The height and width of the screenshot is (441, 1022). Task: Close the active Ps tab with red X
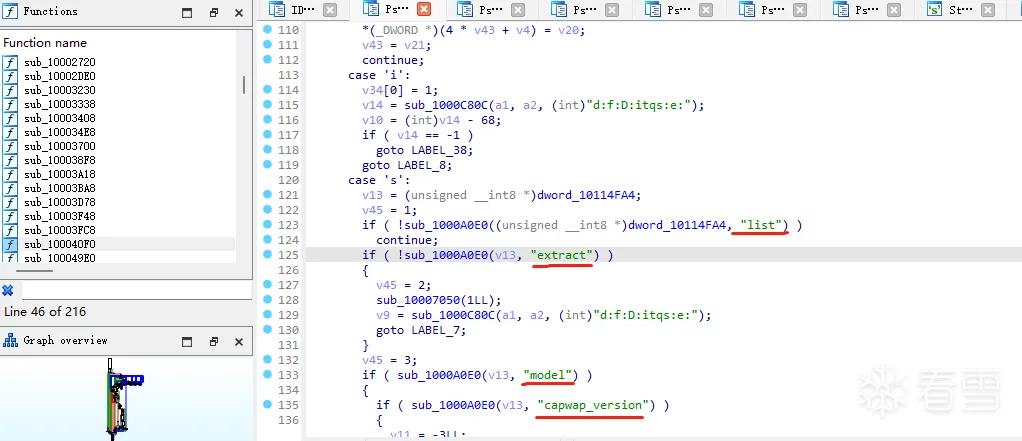(x=424, y=9)
